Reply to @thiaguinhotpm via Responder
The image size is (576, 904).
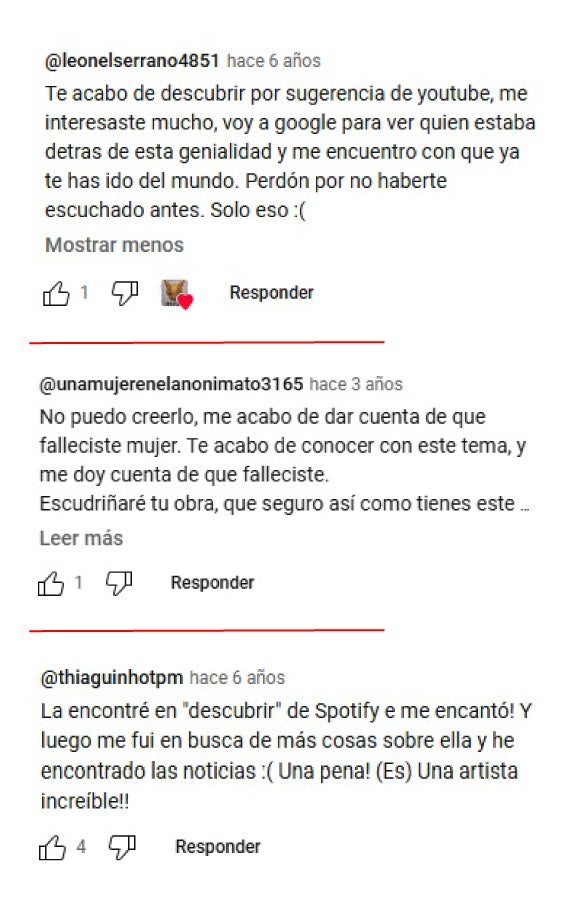click(218, 847)
